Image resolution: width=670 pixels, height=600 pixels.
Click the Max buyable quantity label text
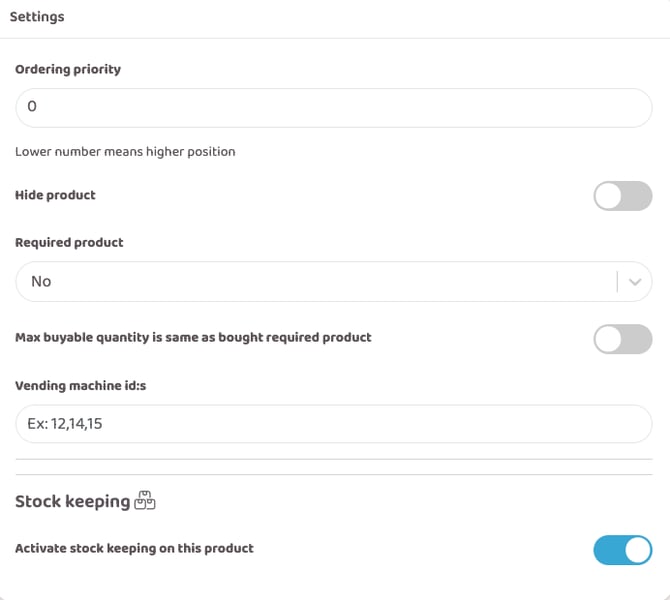[193, 338]
